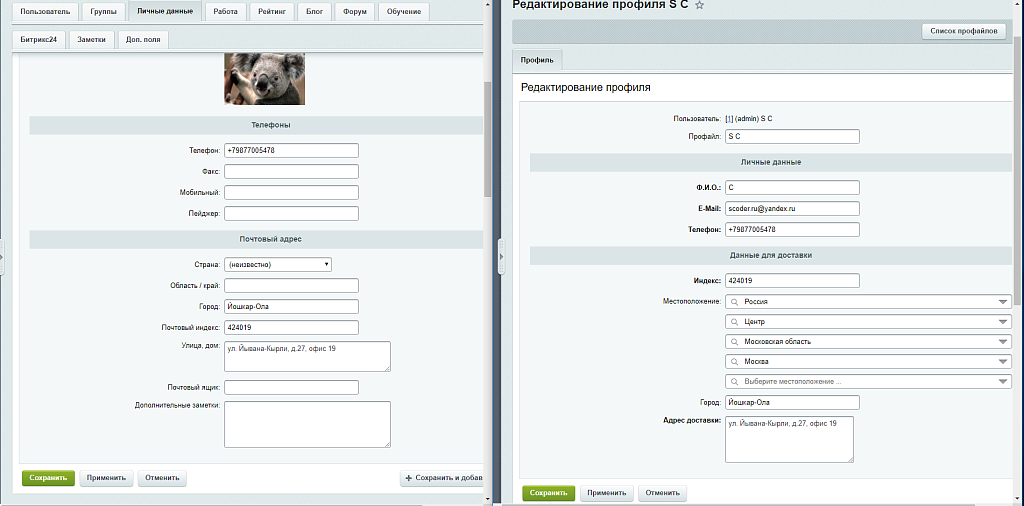Image resolution: width=1024 pixels, height=506 pixels.
Task: Focus the Индекс field containing 424019
Action: [792, 281]
